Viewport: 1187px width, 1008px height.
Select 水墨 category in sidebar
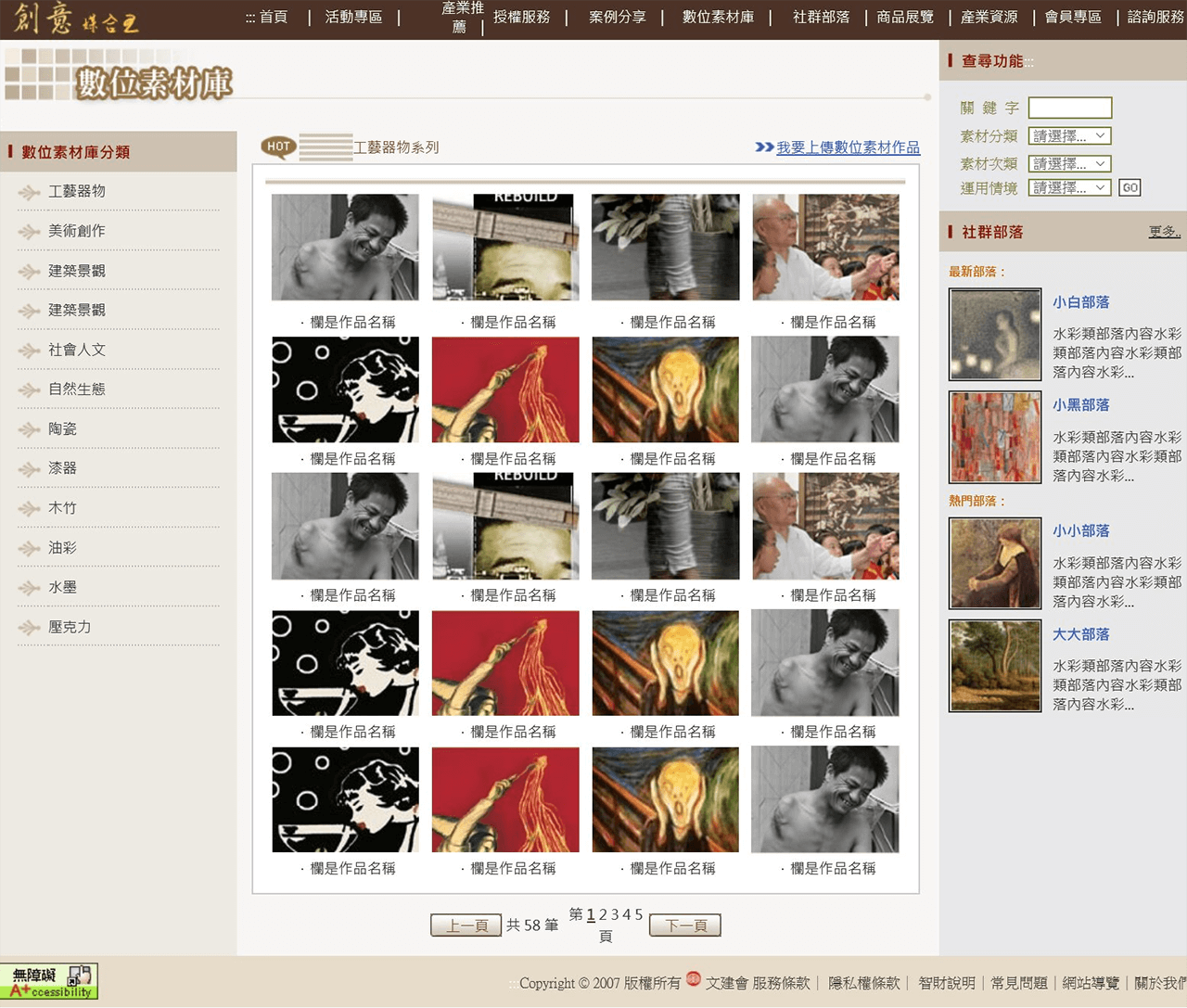[x=62, y=589]
